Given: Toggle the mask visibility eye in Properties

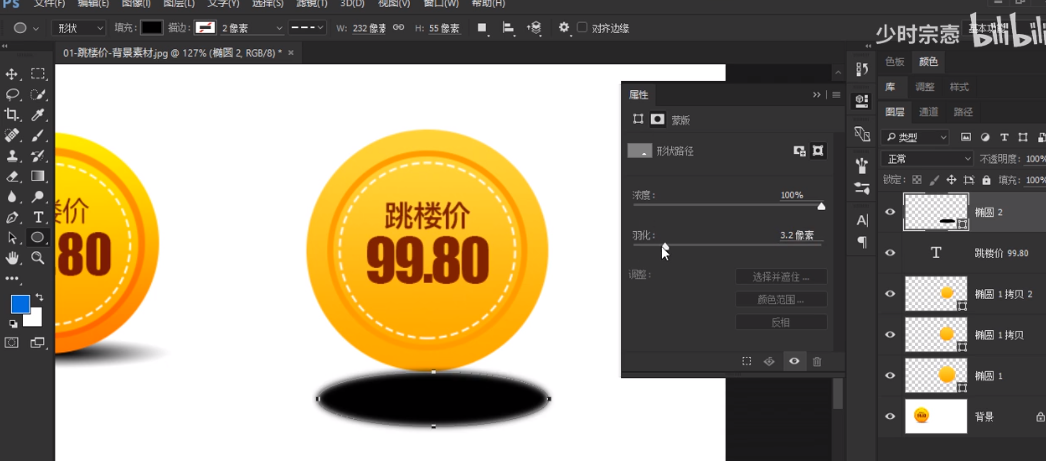Looking at the screenshot, I should tap(794, 361).
